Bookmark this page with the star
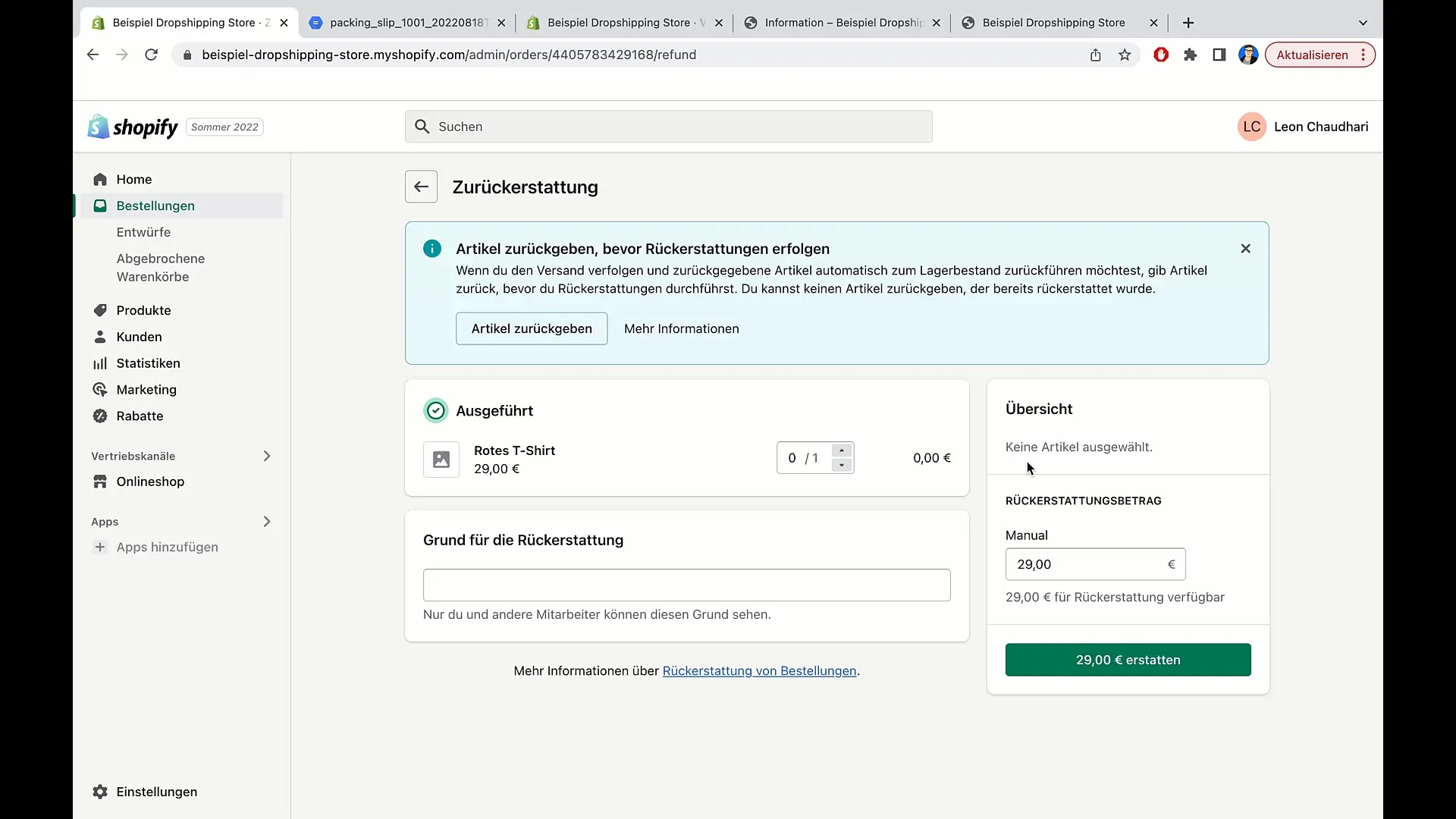This screenshot has width=1456, height=819. [x=1125, y=55]
